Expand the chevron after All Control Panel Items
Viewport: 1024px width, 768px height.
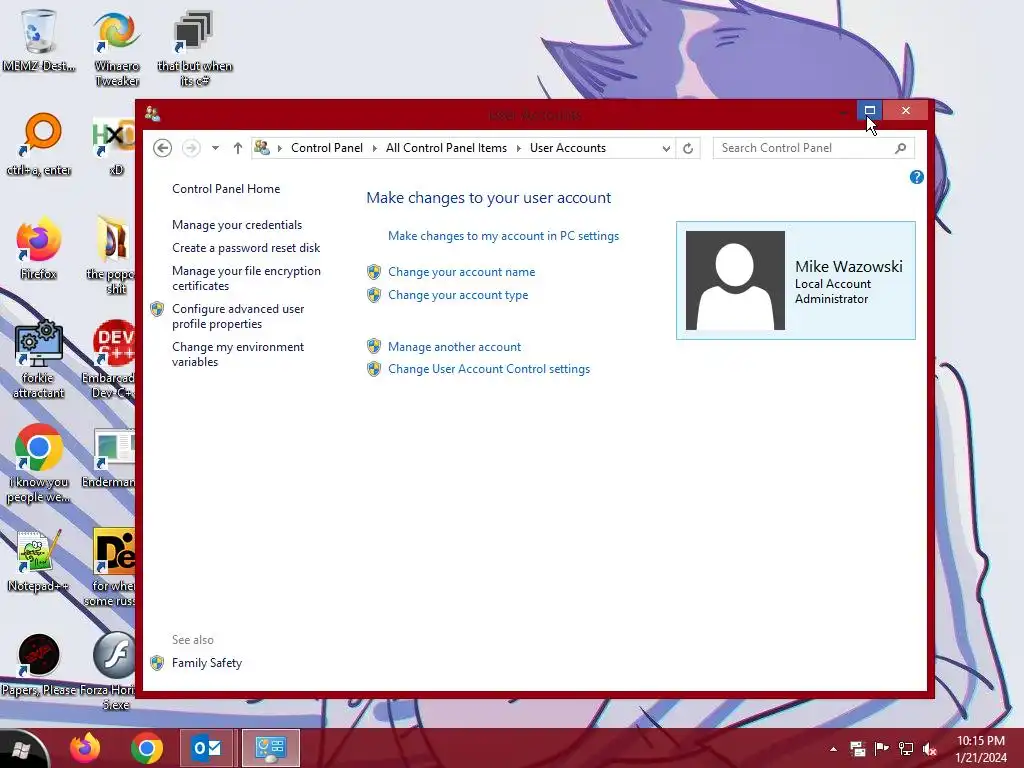[x=519, y=148]
